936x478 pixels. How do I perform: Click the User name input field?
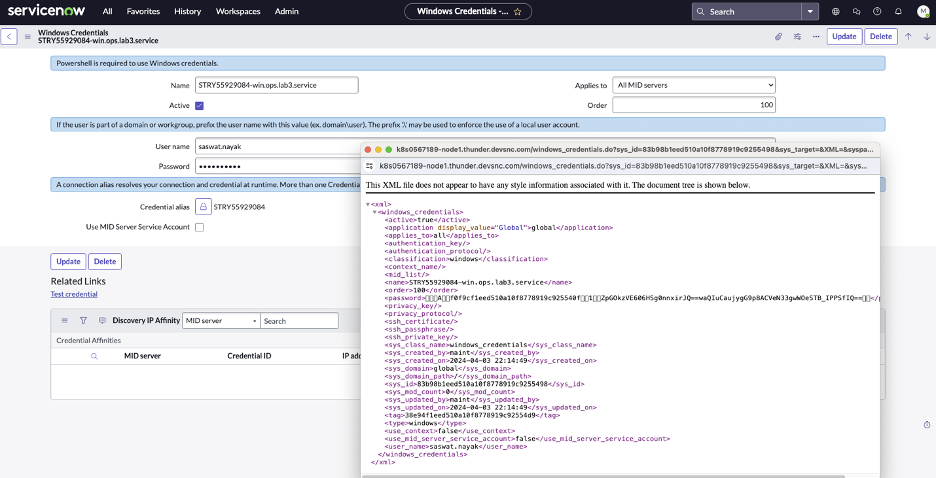click(278, 146)
